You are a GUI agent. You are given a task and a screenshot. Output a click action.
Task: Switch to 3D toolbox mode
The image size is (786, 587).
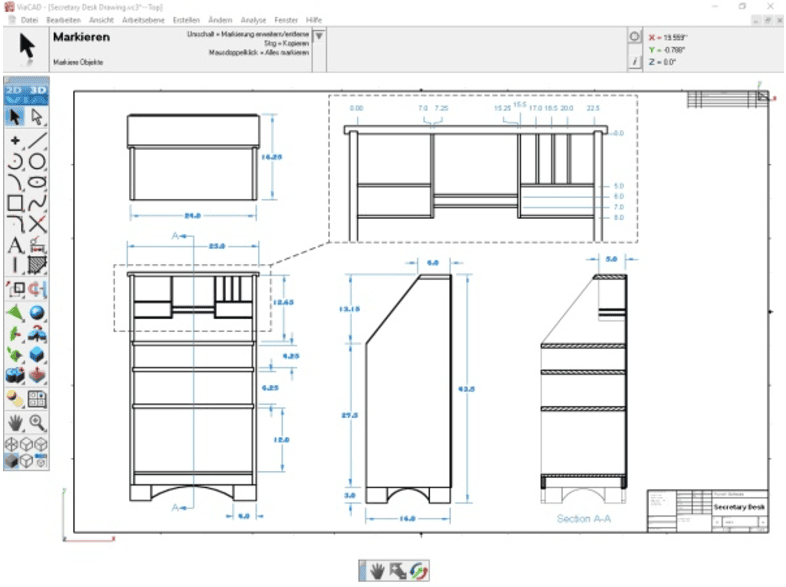(38, 90)
